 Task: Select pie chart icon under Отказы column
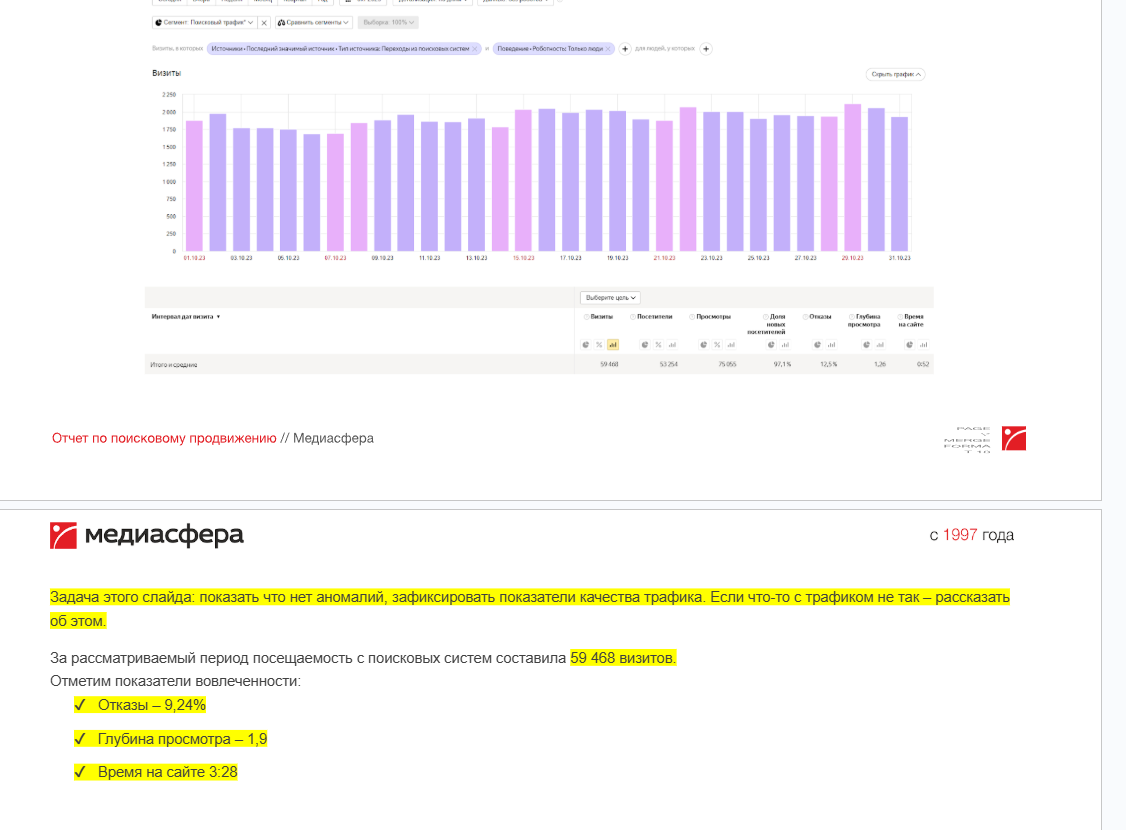coord(817,345)
